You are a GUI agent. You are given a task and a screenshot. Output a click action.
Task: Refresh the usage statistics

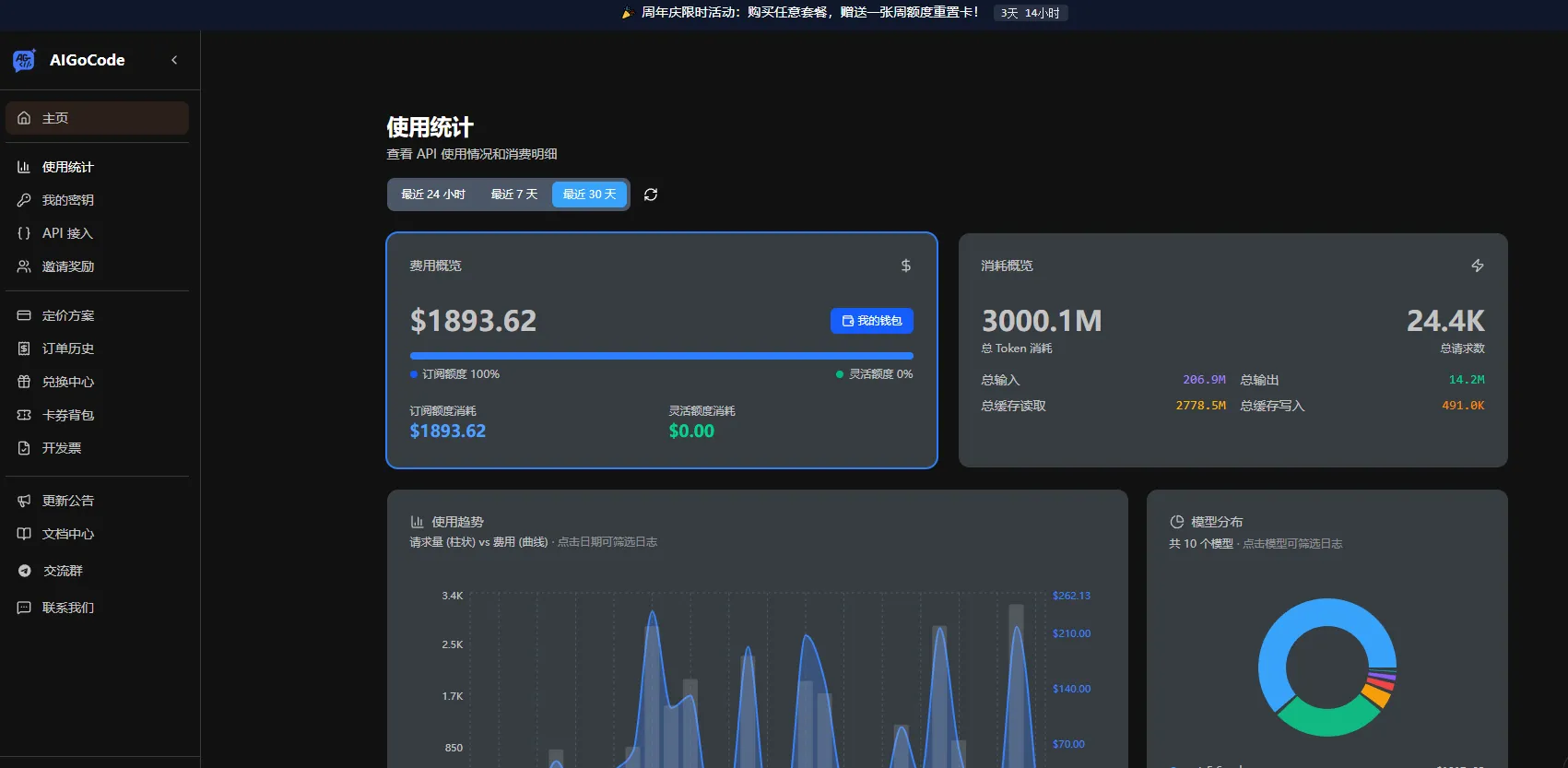(651, 195)
